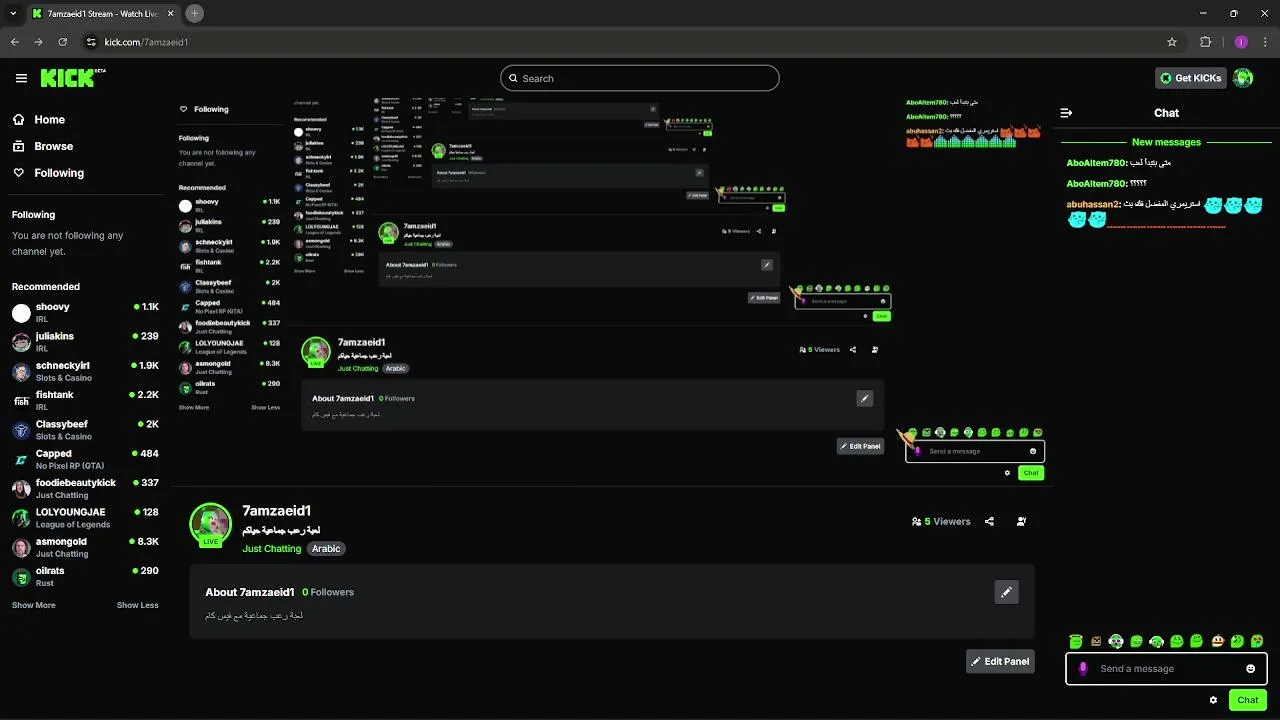Go to Browse in sidebar
Viewport: 1280px width, 720px height.
pyautogui.click(x=42, y=146)
